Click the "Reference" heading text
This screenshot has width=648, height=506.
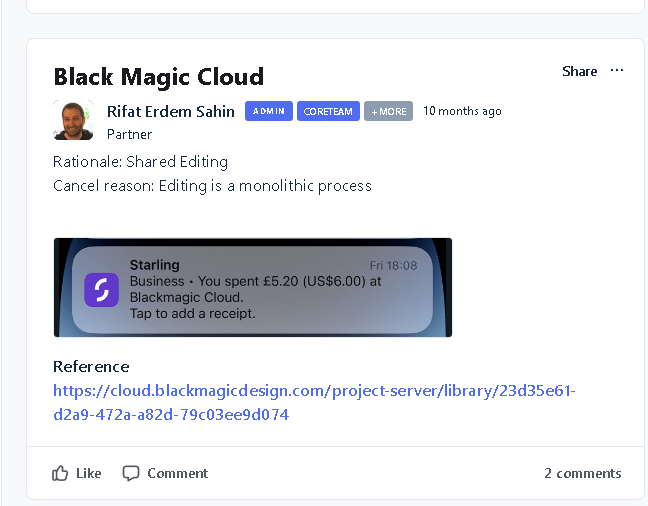[x=91, y=367]
